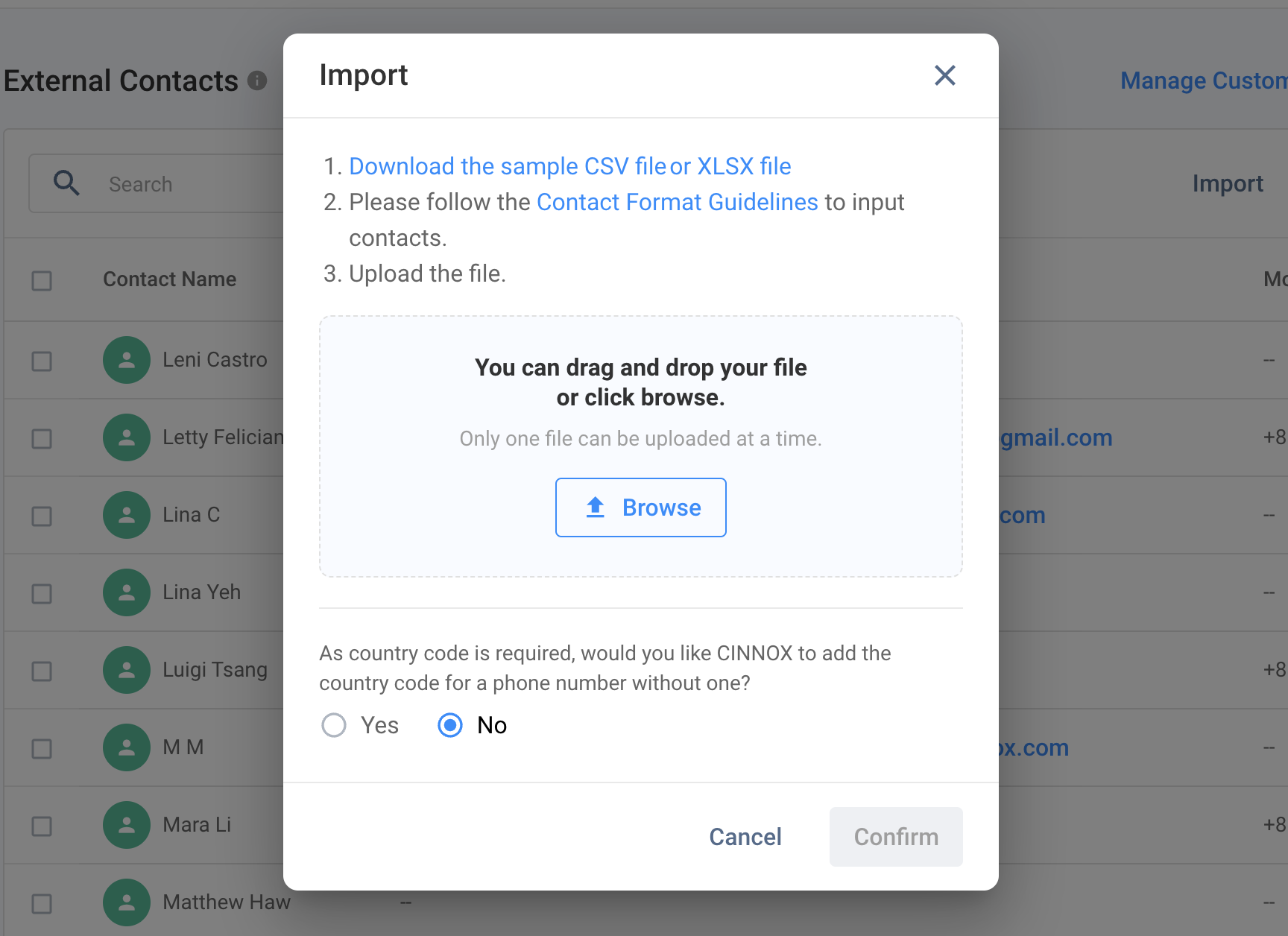This screenshot has width=1288, height=936.
Task: Click Luigi Tsang's avatar icon
Action: 127,670
